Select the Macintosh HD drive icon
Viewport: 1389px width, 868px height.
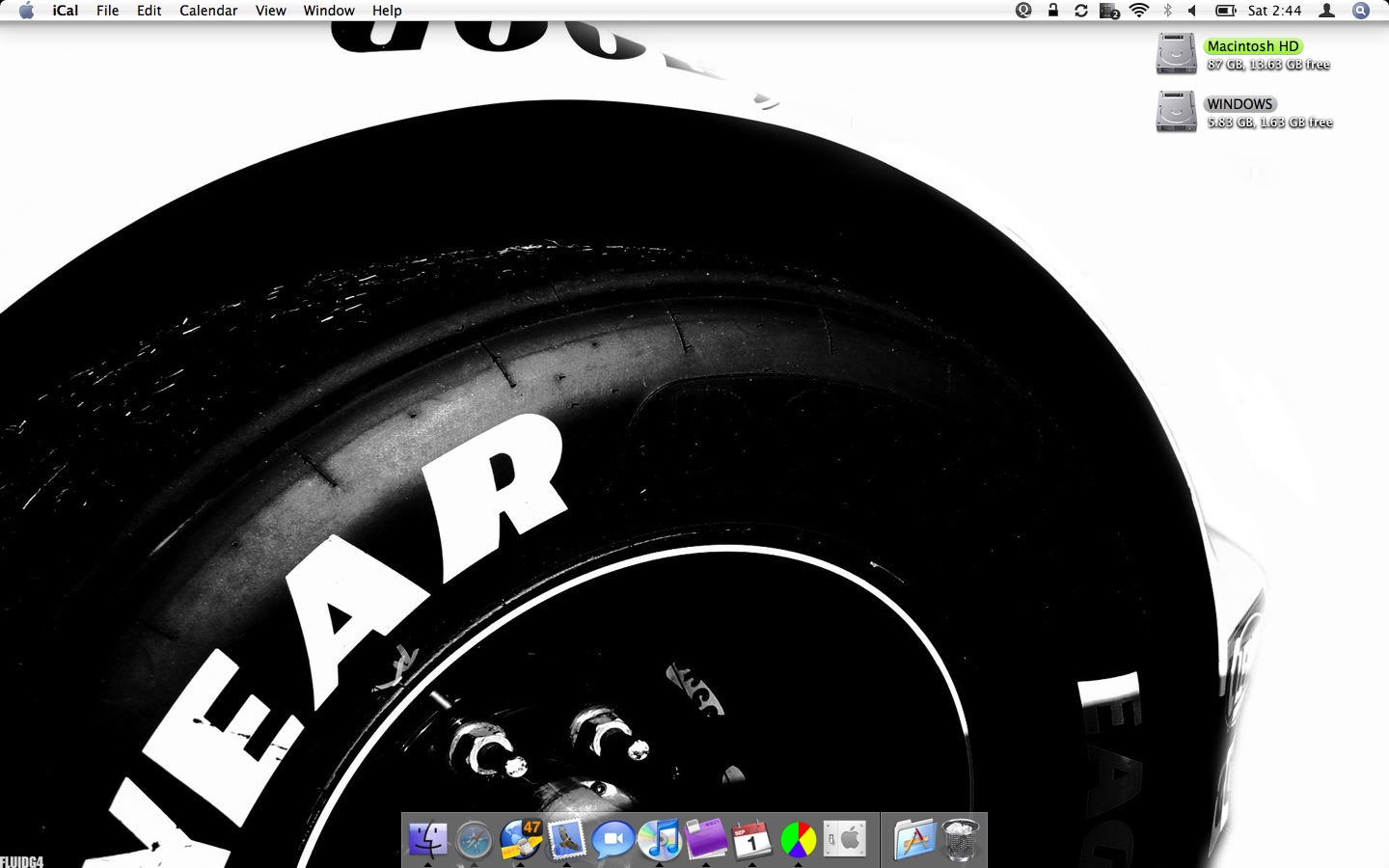pos(1177,54)
